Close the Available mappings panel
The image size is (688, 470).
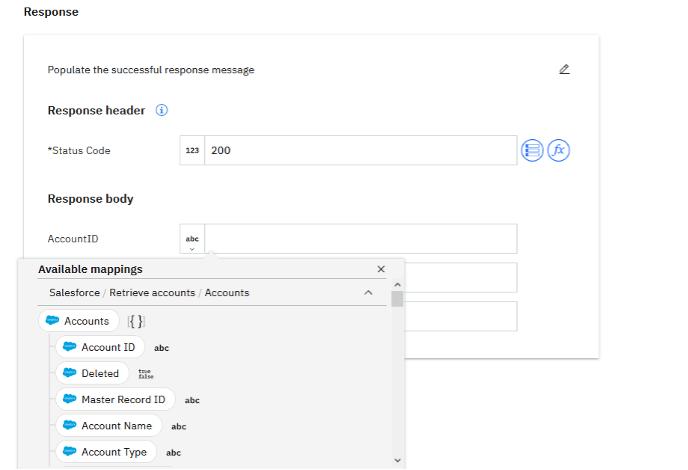pyautogui.click(x=381, y=269)
